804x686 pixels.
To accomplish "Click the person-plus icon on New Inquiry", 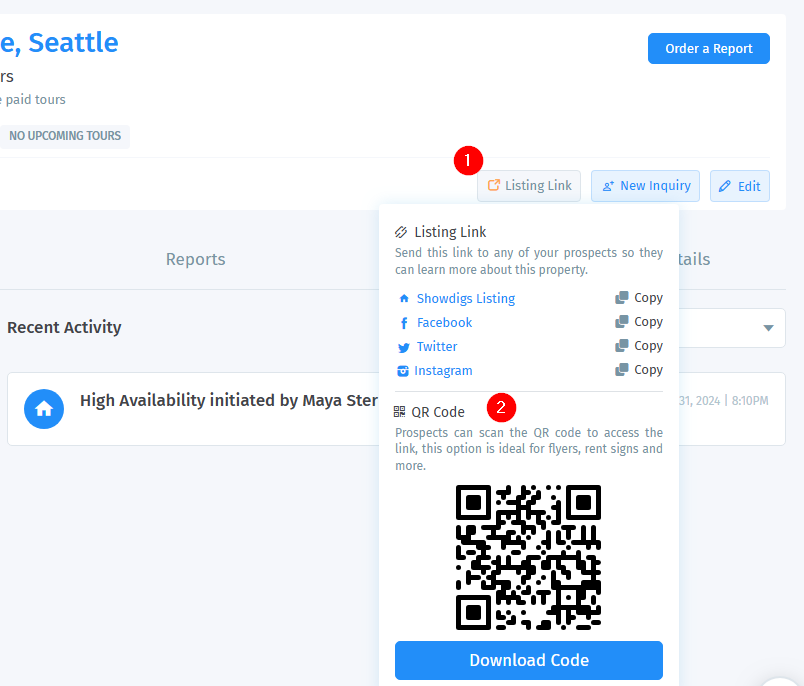I will tap(608, 186).
